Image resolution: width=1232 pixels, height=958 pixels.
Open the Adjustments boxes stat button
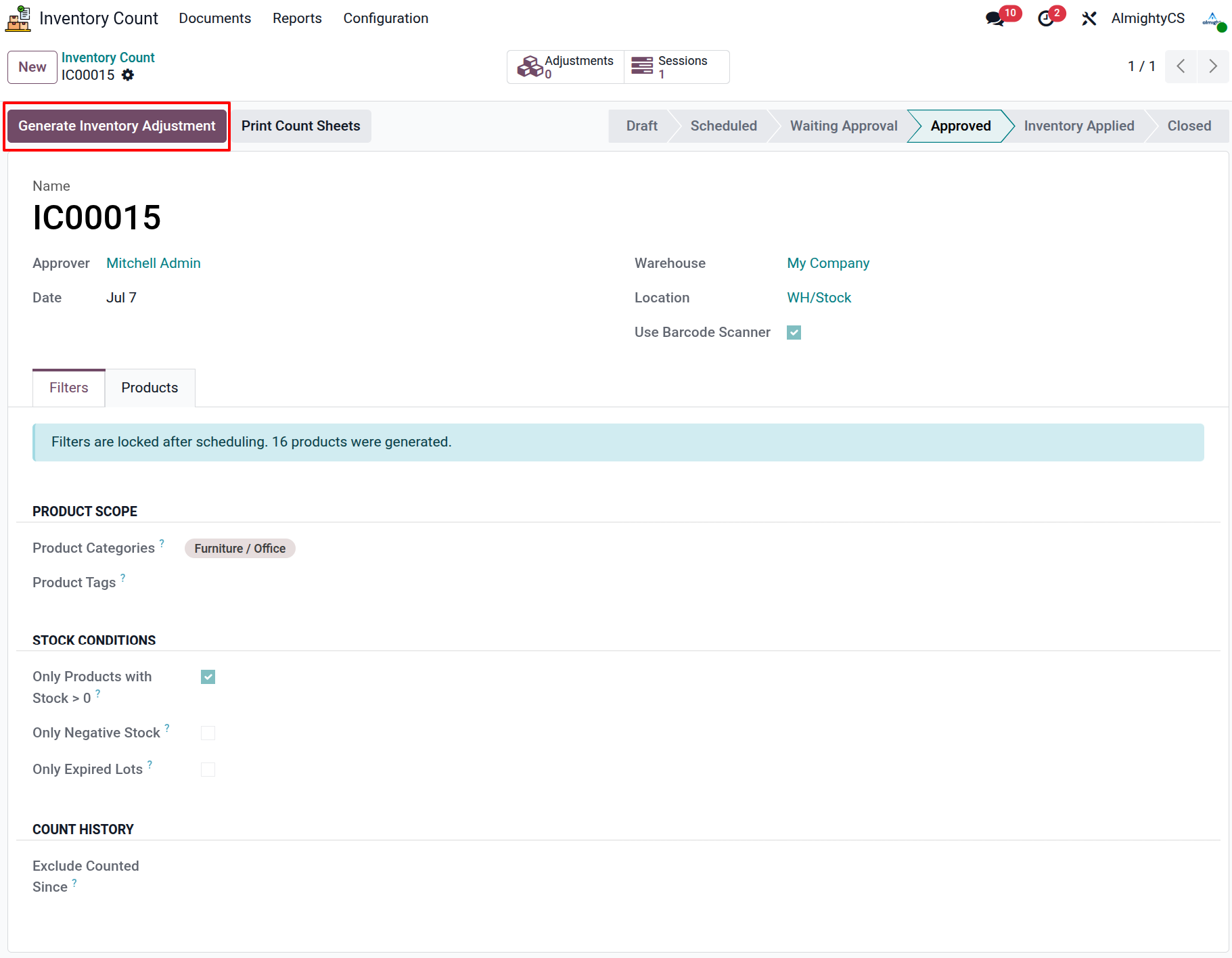[x=566, y=67]
